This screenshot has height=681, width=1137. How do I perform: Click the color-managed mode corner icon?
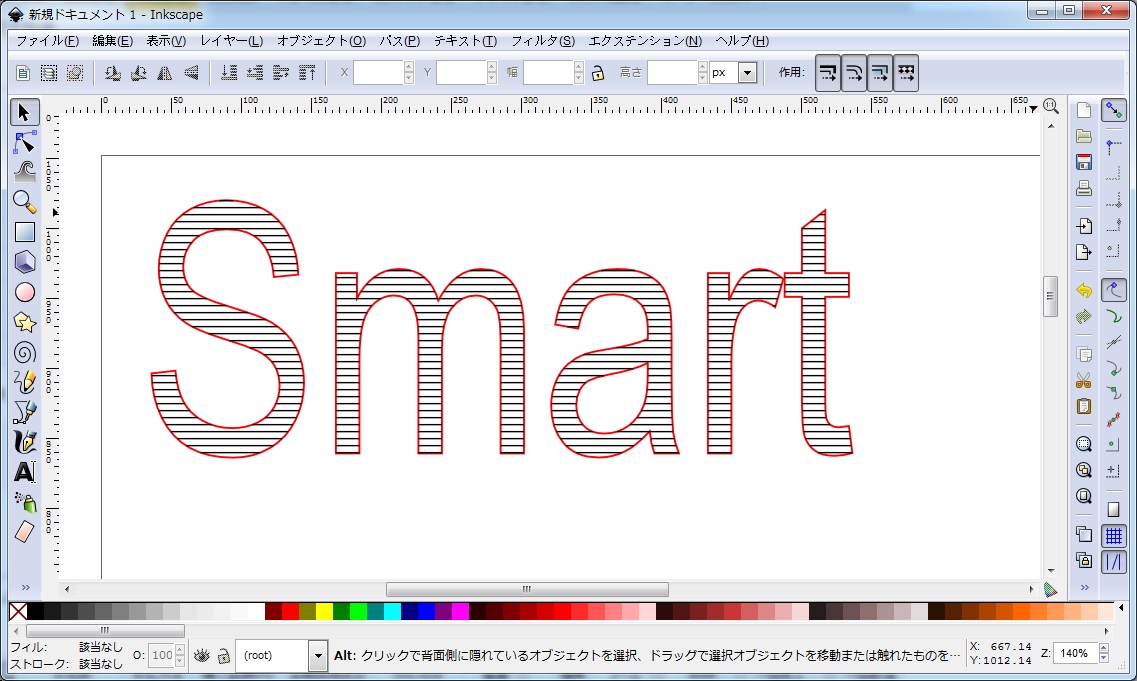[1051, 590]
